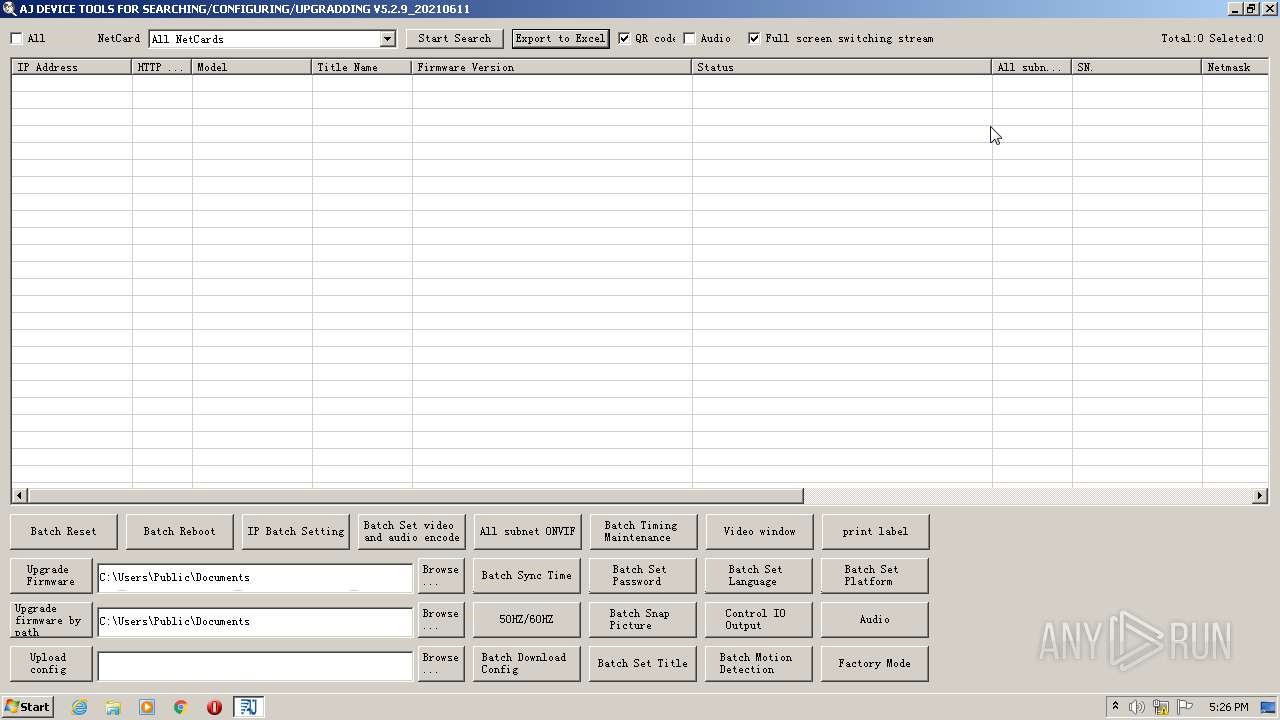Open Batch Set Language
The image size is (1280, 720).
(x=759, y=576)
